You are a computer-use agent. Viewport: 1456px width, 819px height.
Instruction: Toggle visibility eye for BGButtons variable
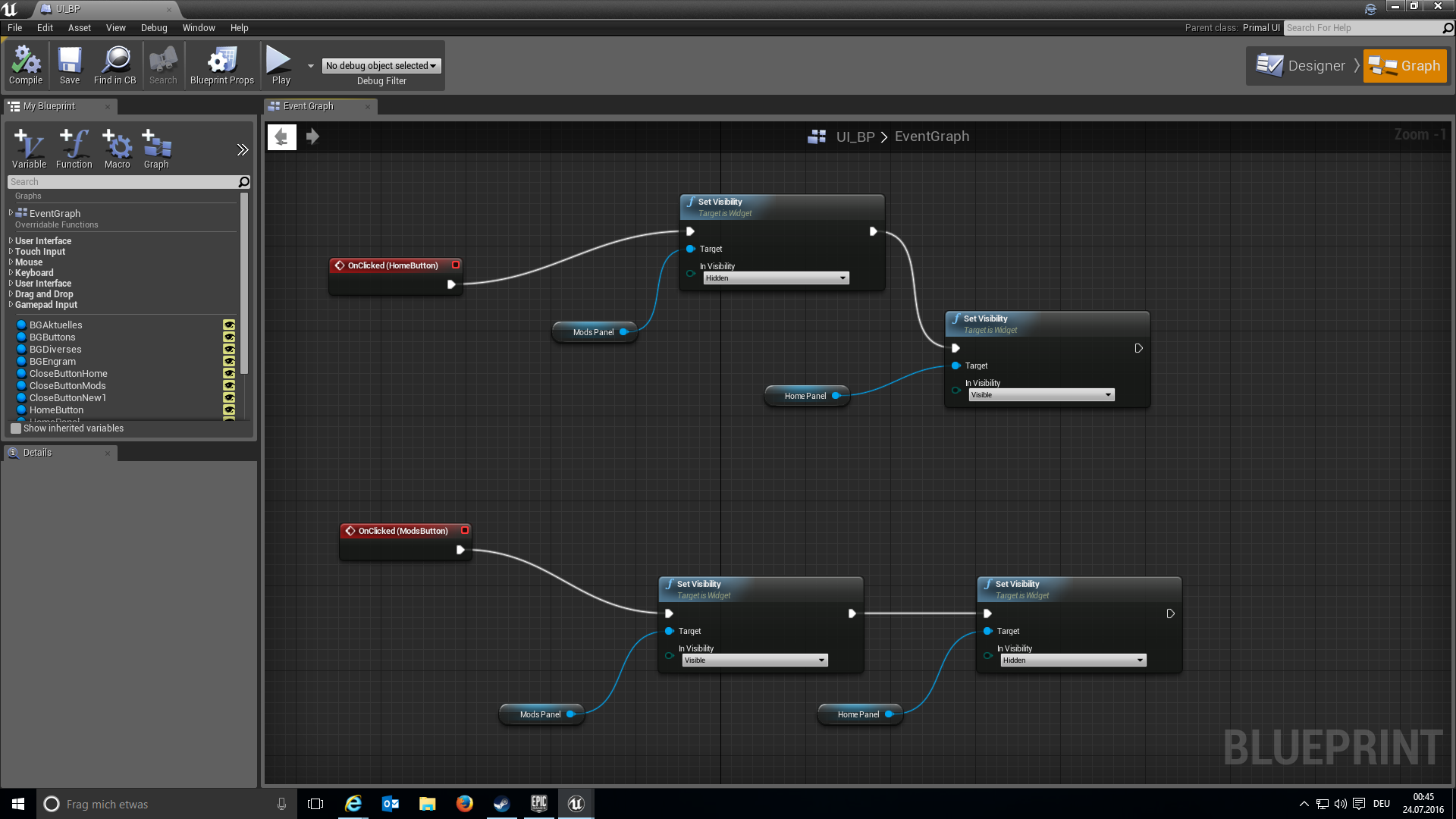tap(229, 337)
